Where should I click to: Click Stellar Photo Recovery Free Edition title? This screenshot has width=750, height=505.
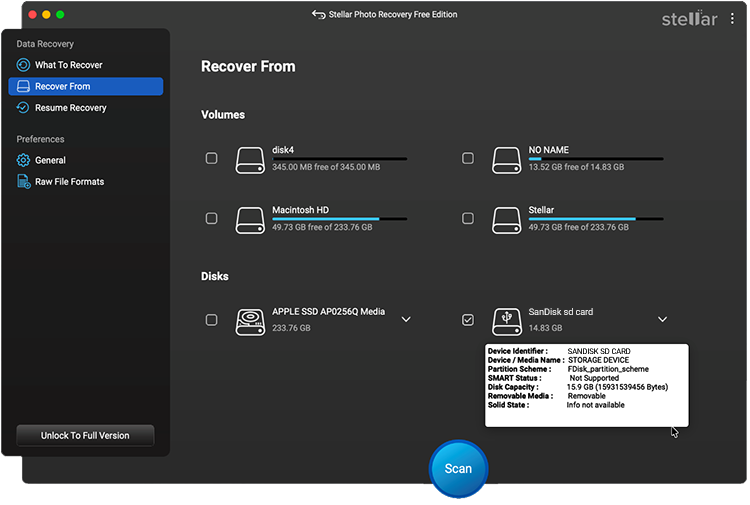pos(393,14)
